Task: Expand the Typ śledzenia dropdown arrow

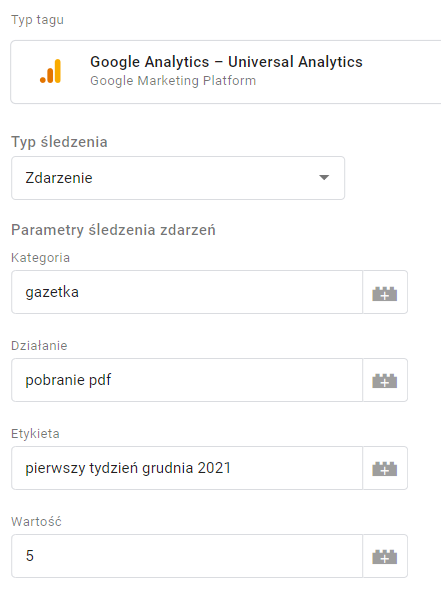Action: point(324,178)
